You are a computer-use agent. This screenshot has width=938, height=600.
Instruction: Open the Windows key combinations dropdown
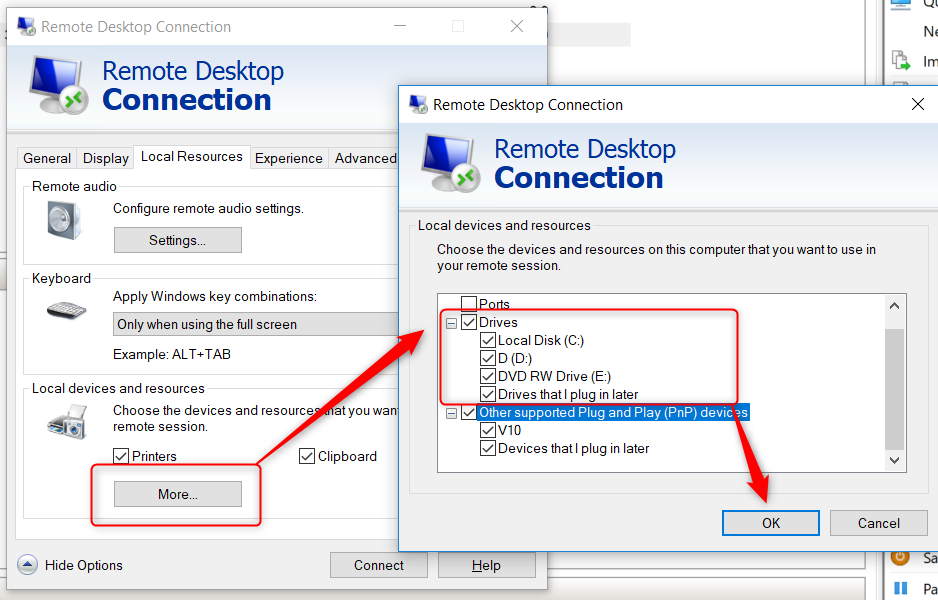click(x=256, y=324)
